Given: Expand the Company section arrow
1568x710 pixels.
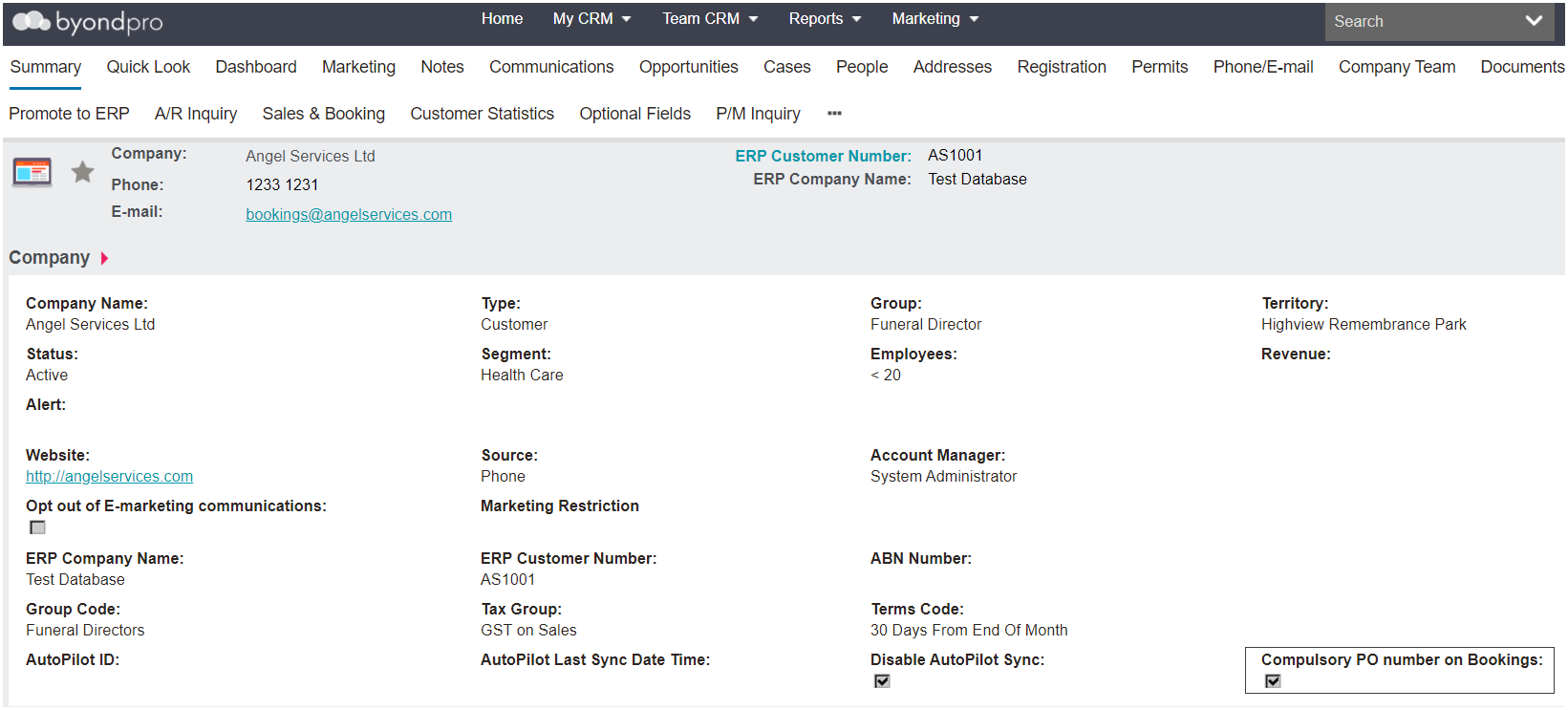Looking at the screenshot, I should [x=104, y=258].
